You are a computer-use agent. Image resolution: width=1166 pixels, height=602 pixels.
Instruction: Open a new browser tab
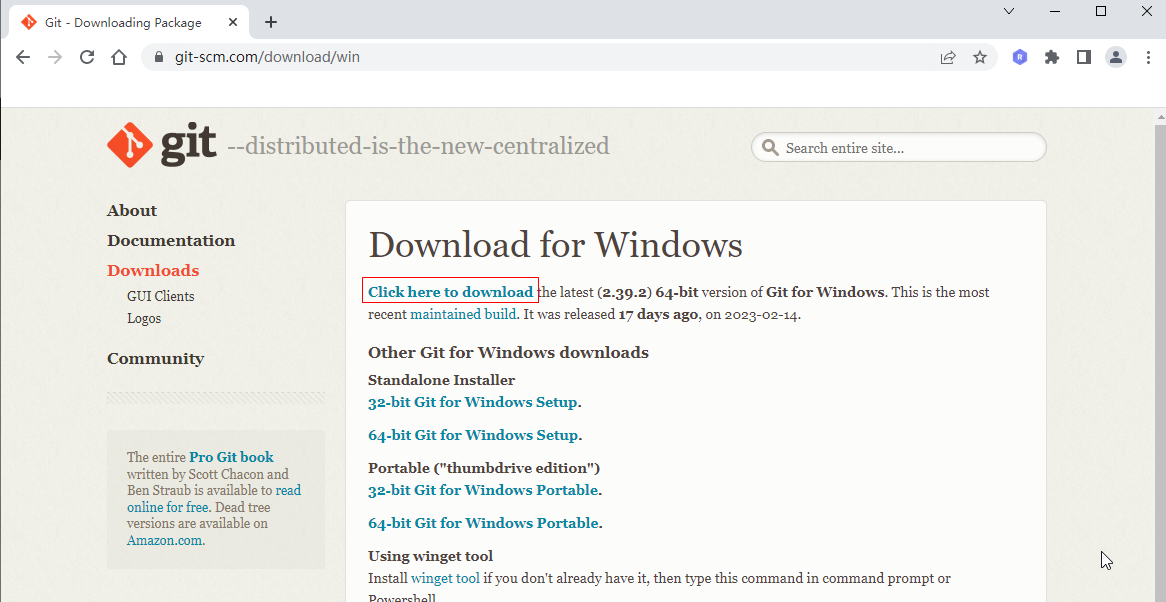(x=271, y=22)
